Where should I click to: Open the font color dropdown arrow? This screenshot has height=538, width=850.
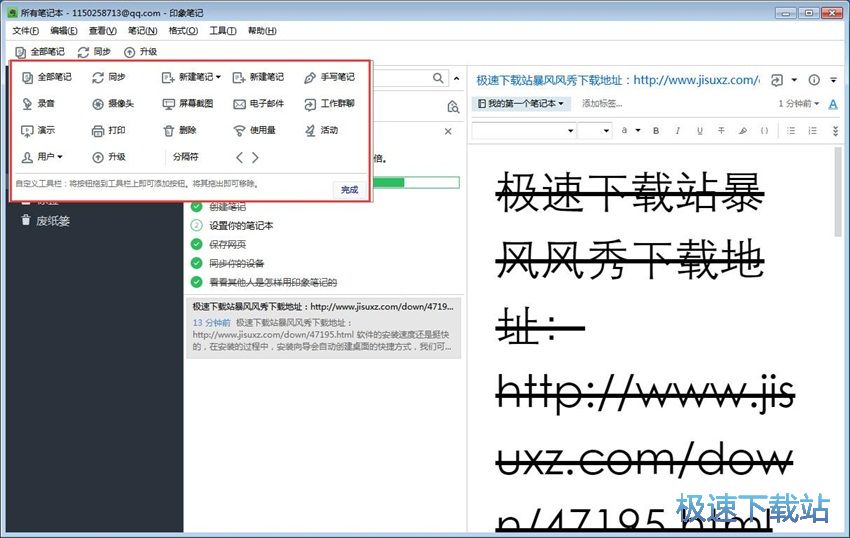click(638, 130)
